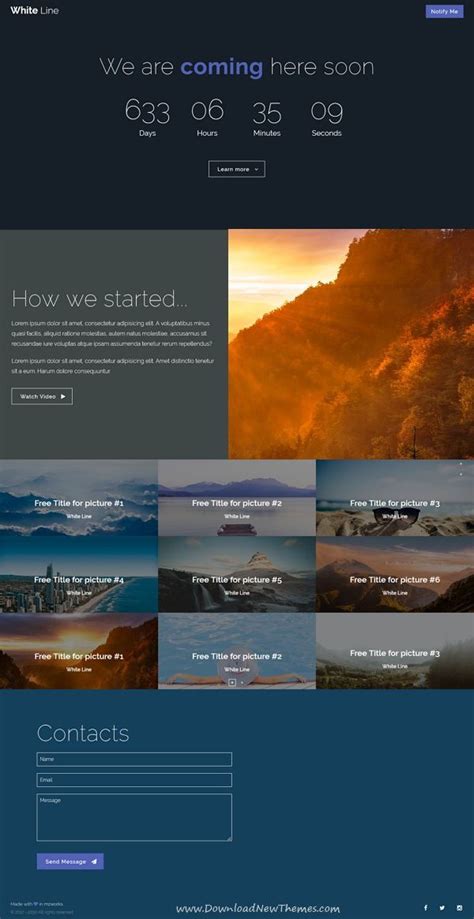This screenshot has width=474, height=919.
Task: Open the Twitter icon in footer
Action: coord(442,907)
